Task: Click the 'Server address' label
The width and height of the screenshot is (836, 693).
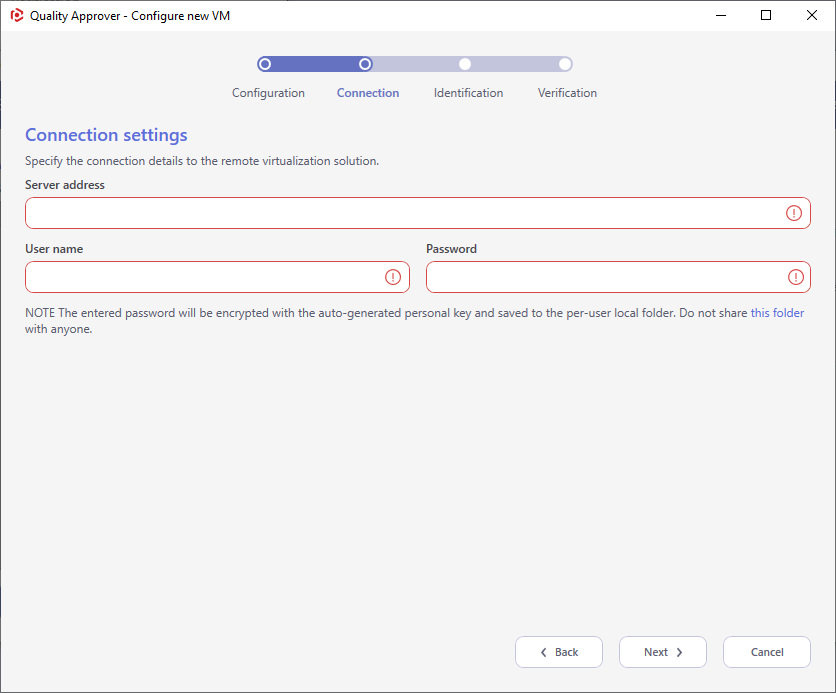Action: click(x=65, y=185)
